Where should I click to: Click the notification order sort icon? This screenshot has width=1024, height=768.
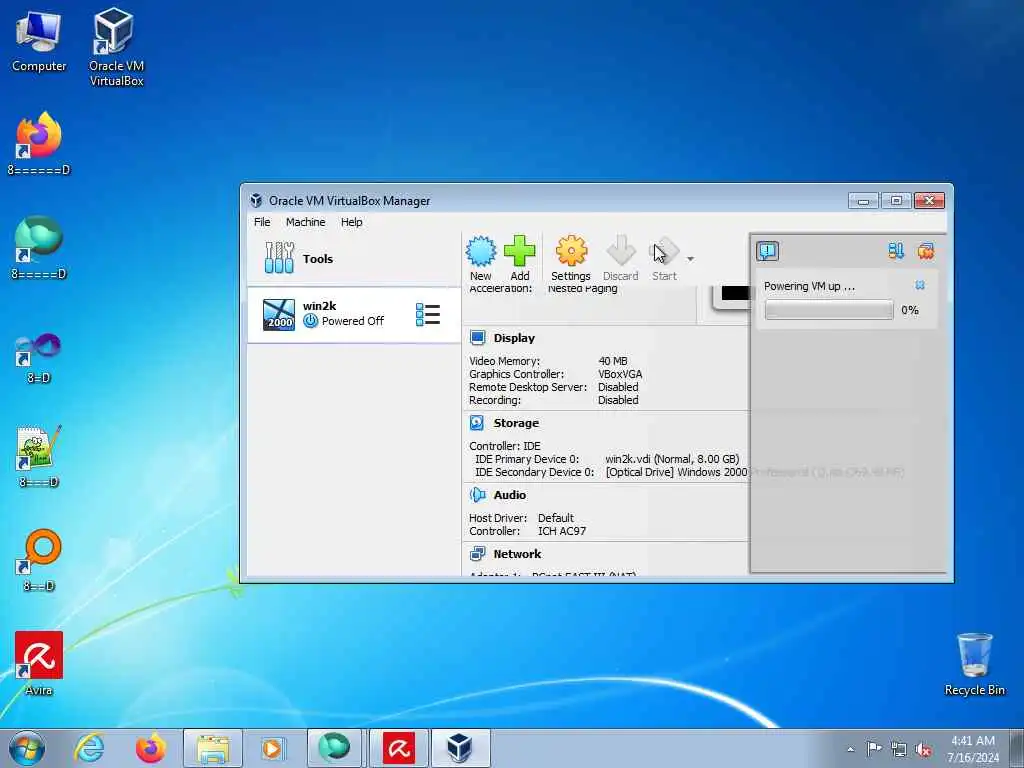tap(895, 251)
